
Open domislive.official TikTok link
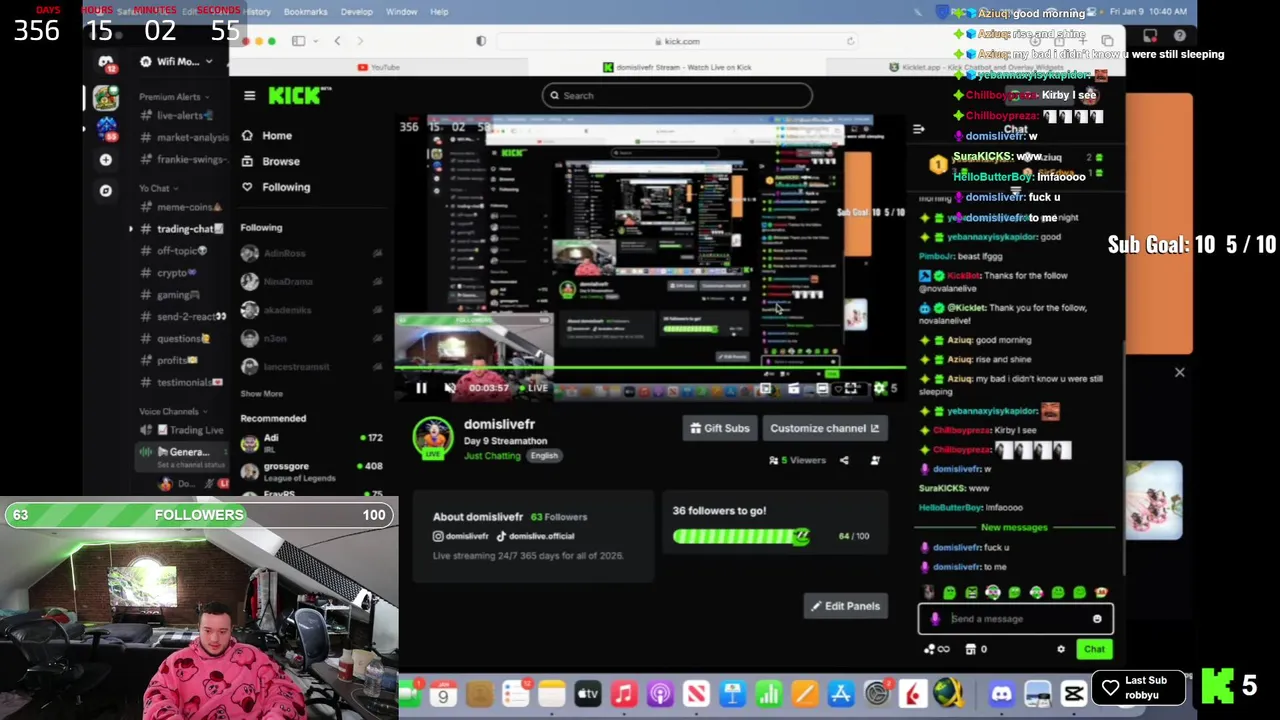point(536,536)
